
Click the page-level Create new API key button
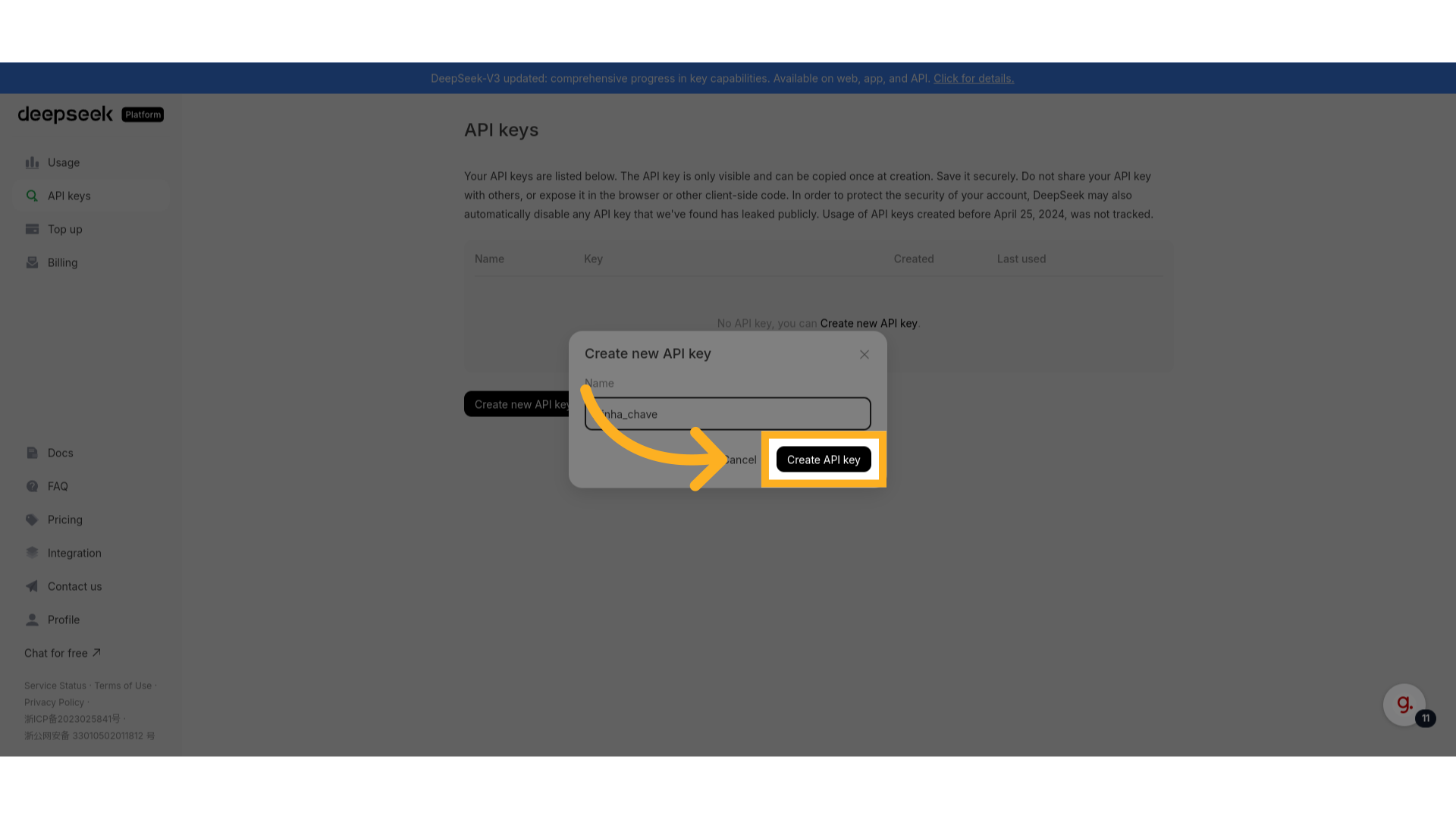click(518, 404)
